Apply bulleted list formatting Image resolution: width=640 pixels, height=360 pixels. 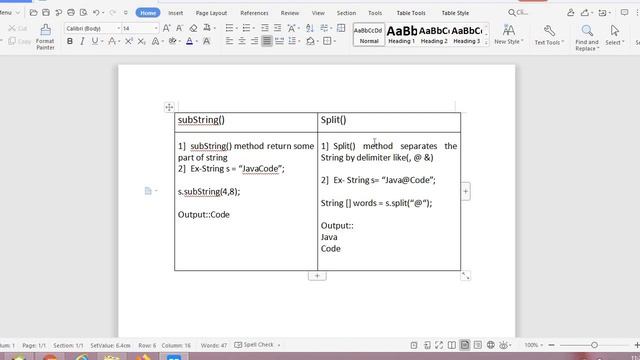click(x=229, y=28)
